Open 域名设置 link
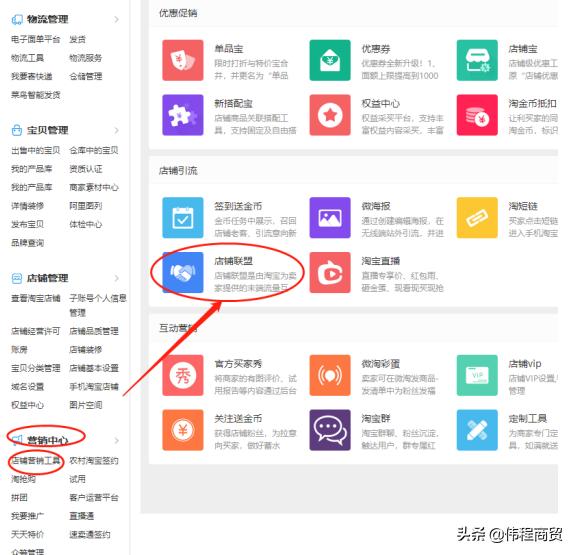576x555 pixels. [28, 386]
